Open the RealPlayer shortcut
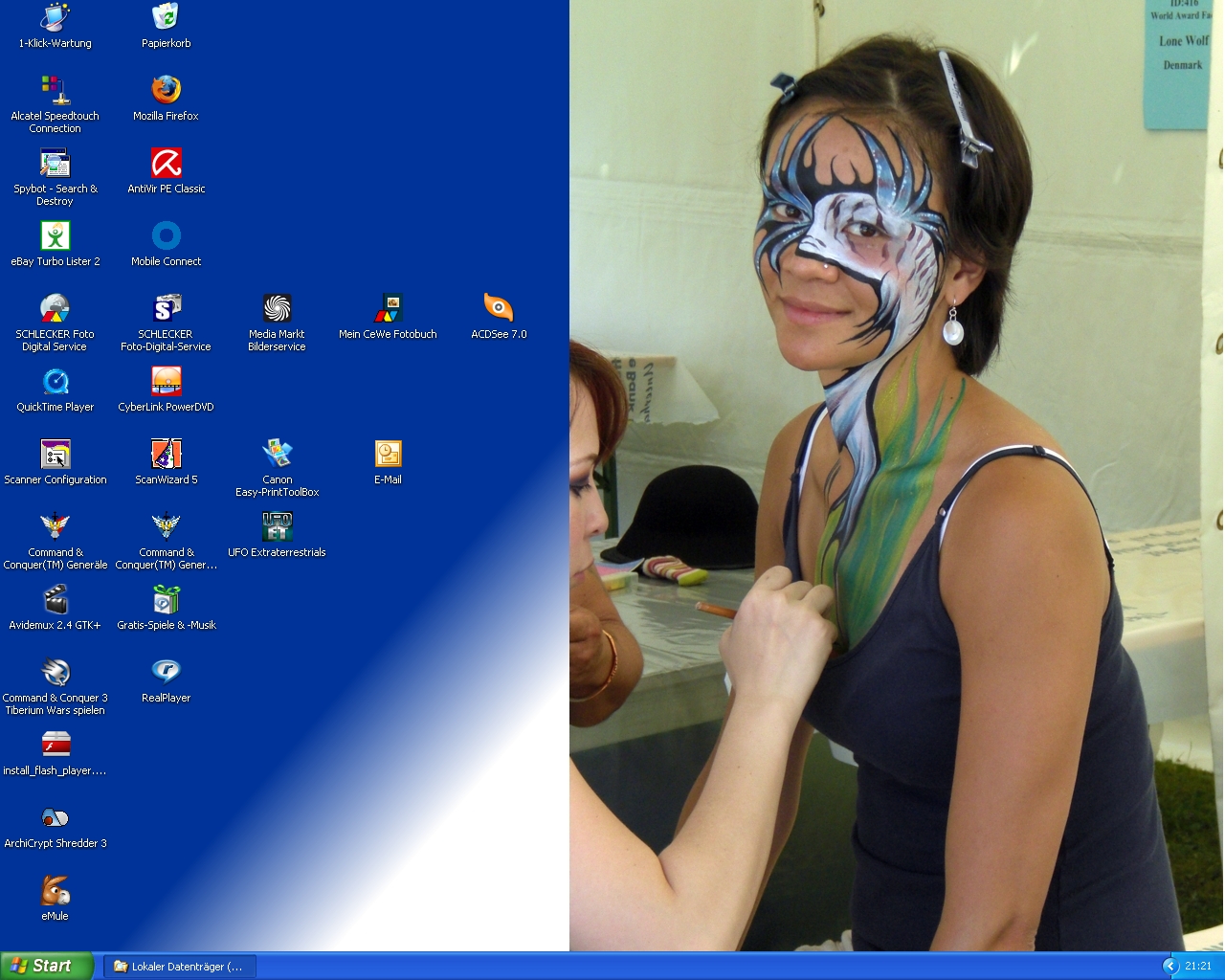 [x=166, y=673]
